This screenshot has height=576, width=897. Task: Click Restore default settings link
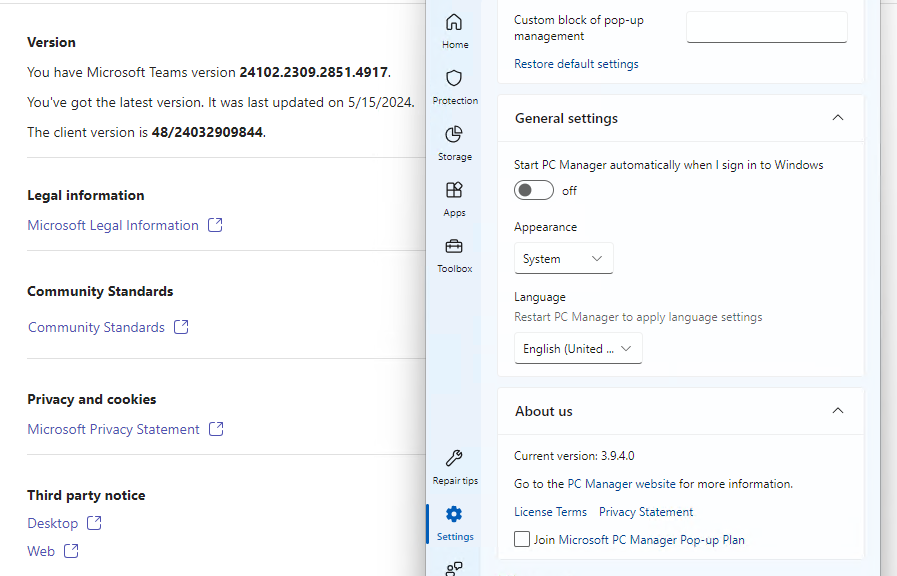click(575, 63)
